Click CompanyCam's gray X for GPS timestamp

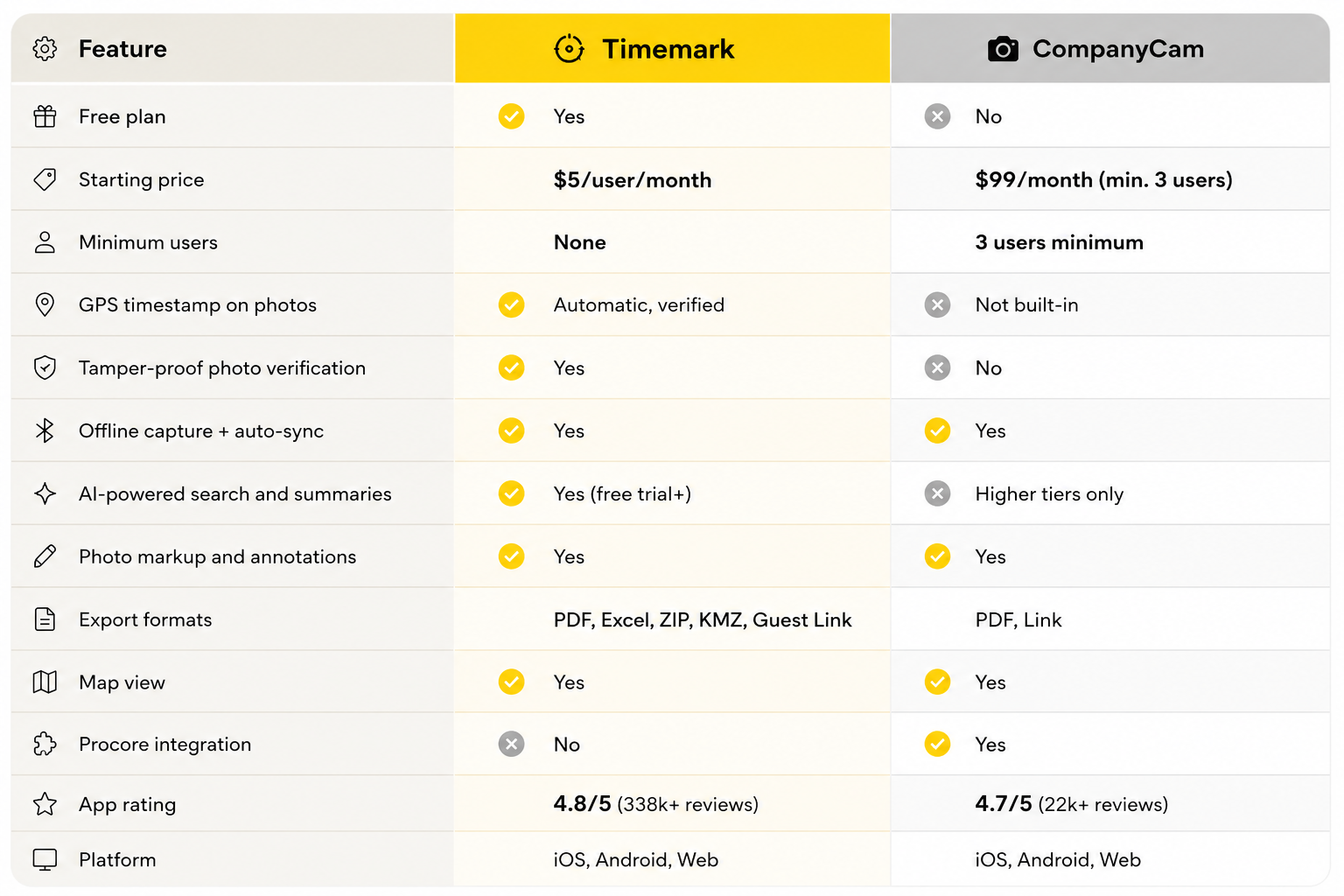point(937,304)
